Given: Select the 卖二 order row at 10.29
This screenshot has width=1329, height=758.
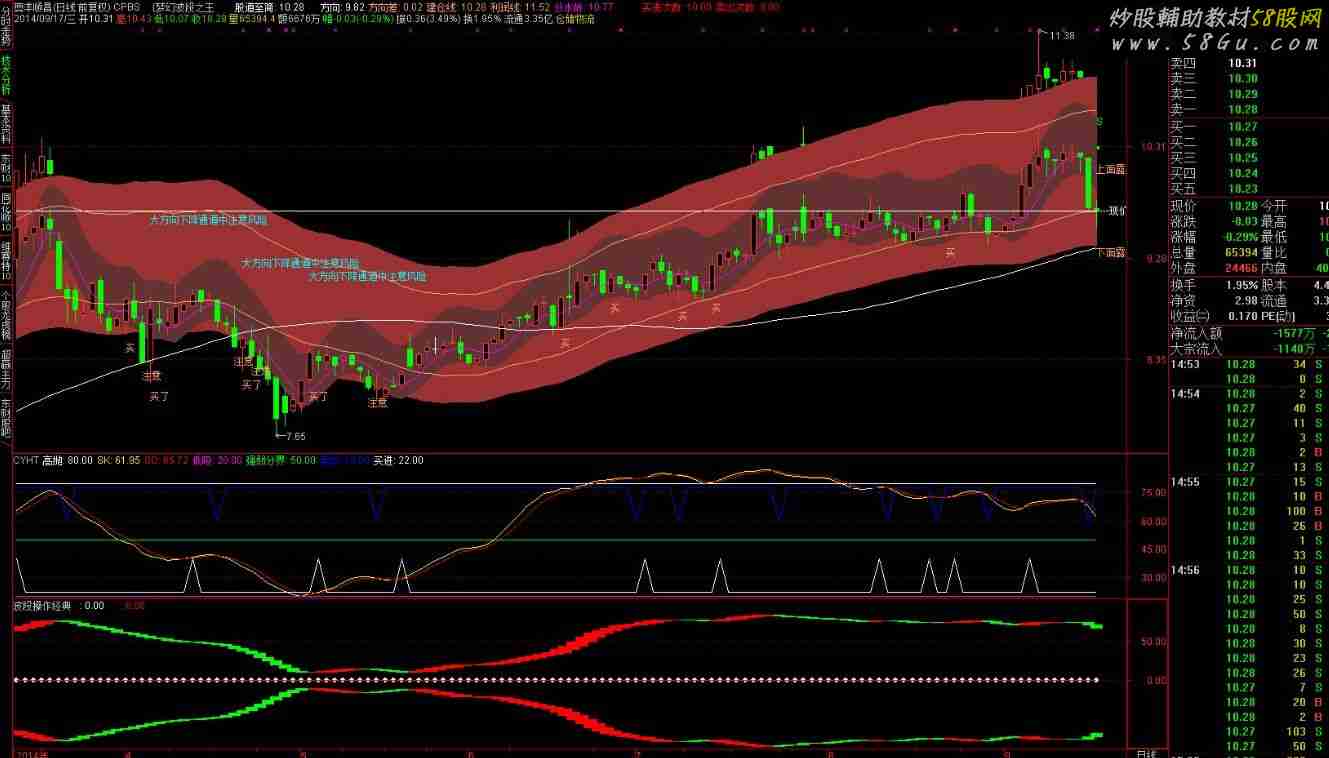Looking at the screenshot, I should tap(1249, 94).
